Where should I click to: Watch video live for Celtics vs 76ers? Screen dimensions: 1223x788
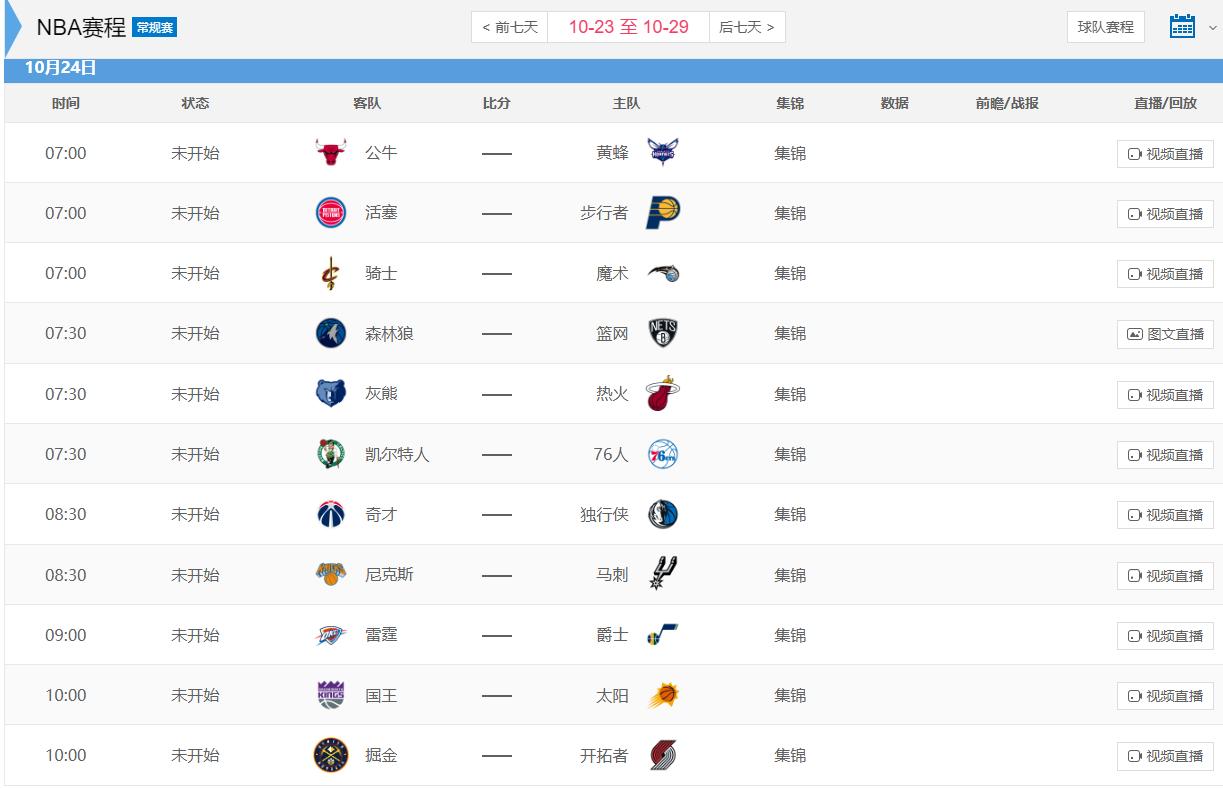[1165, 455]
